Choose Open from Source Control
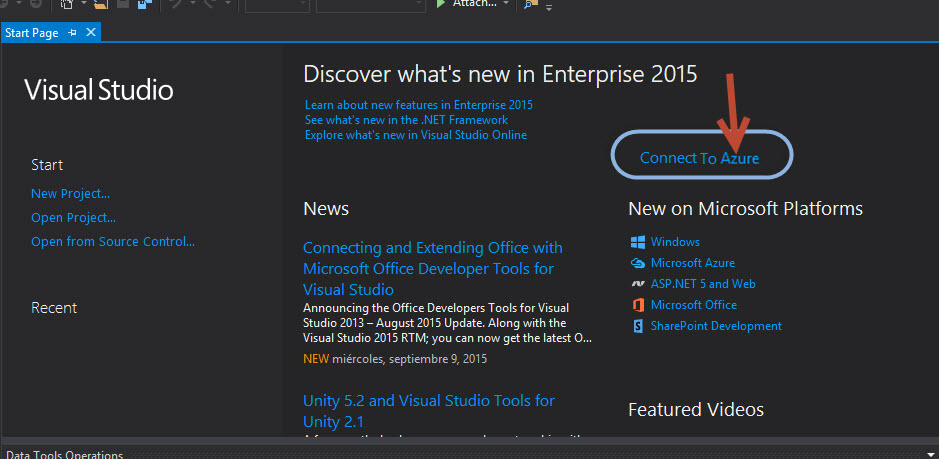 pos(112,241)
